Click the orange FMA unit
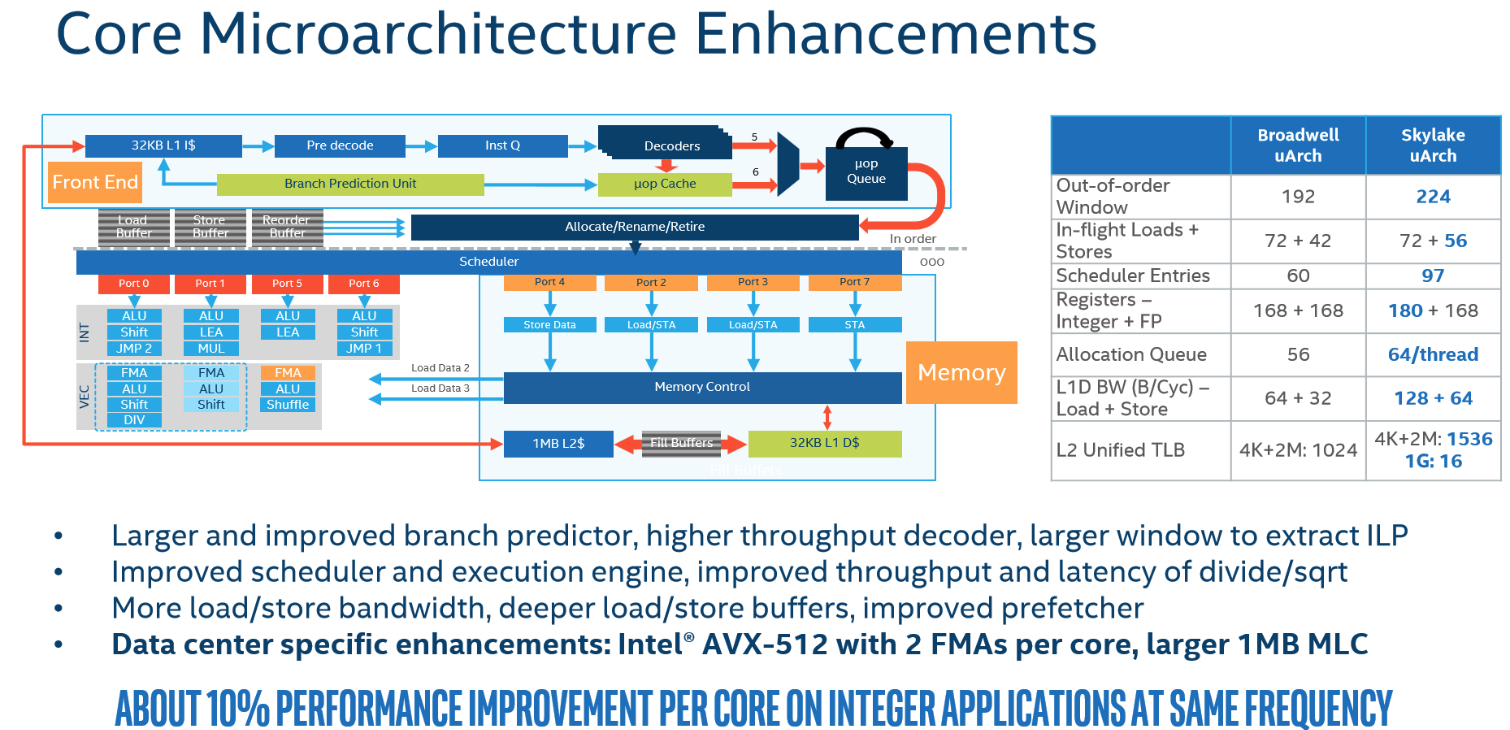 (x=288, y=372)
